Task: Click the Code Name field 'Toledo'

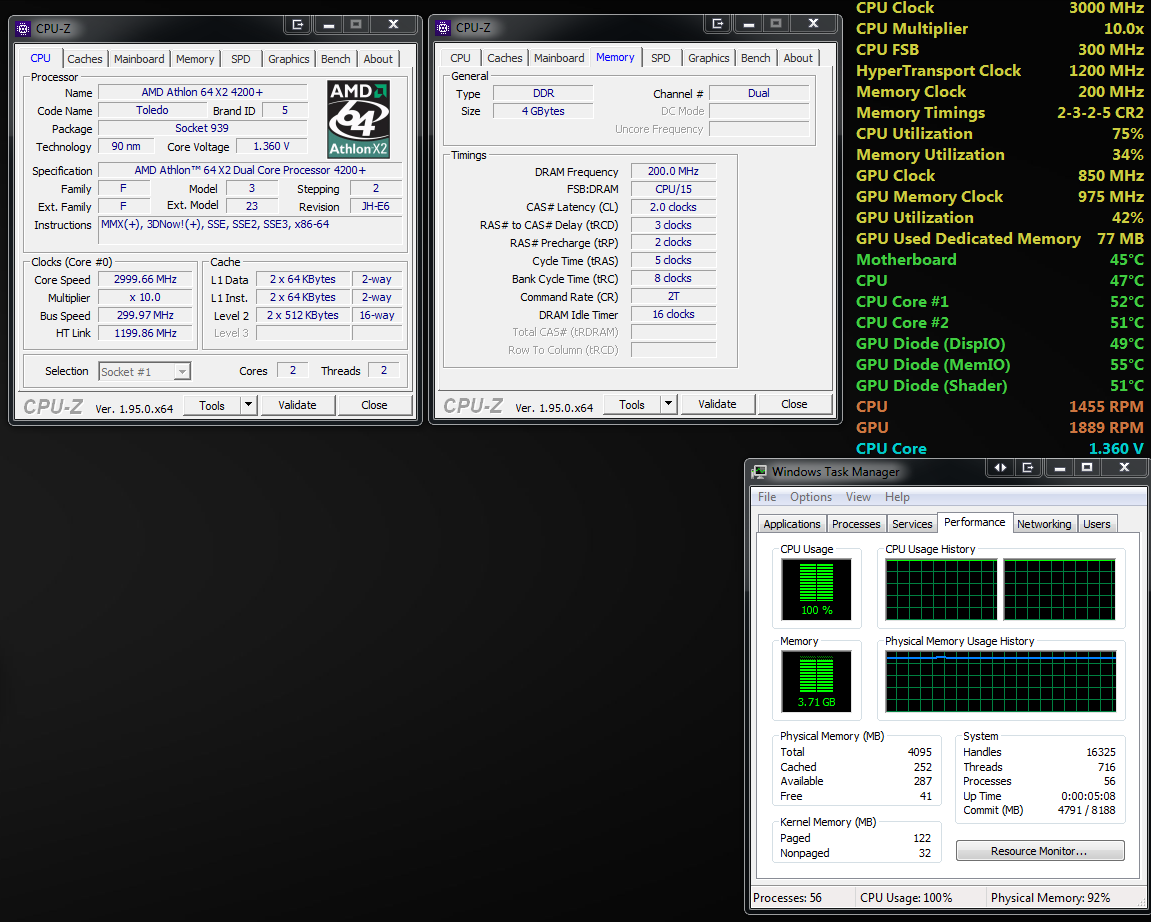Action: [x=152, y=110]
